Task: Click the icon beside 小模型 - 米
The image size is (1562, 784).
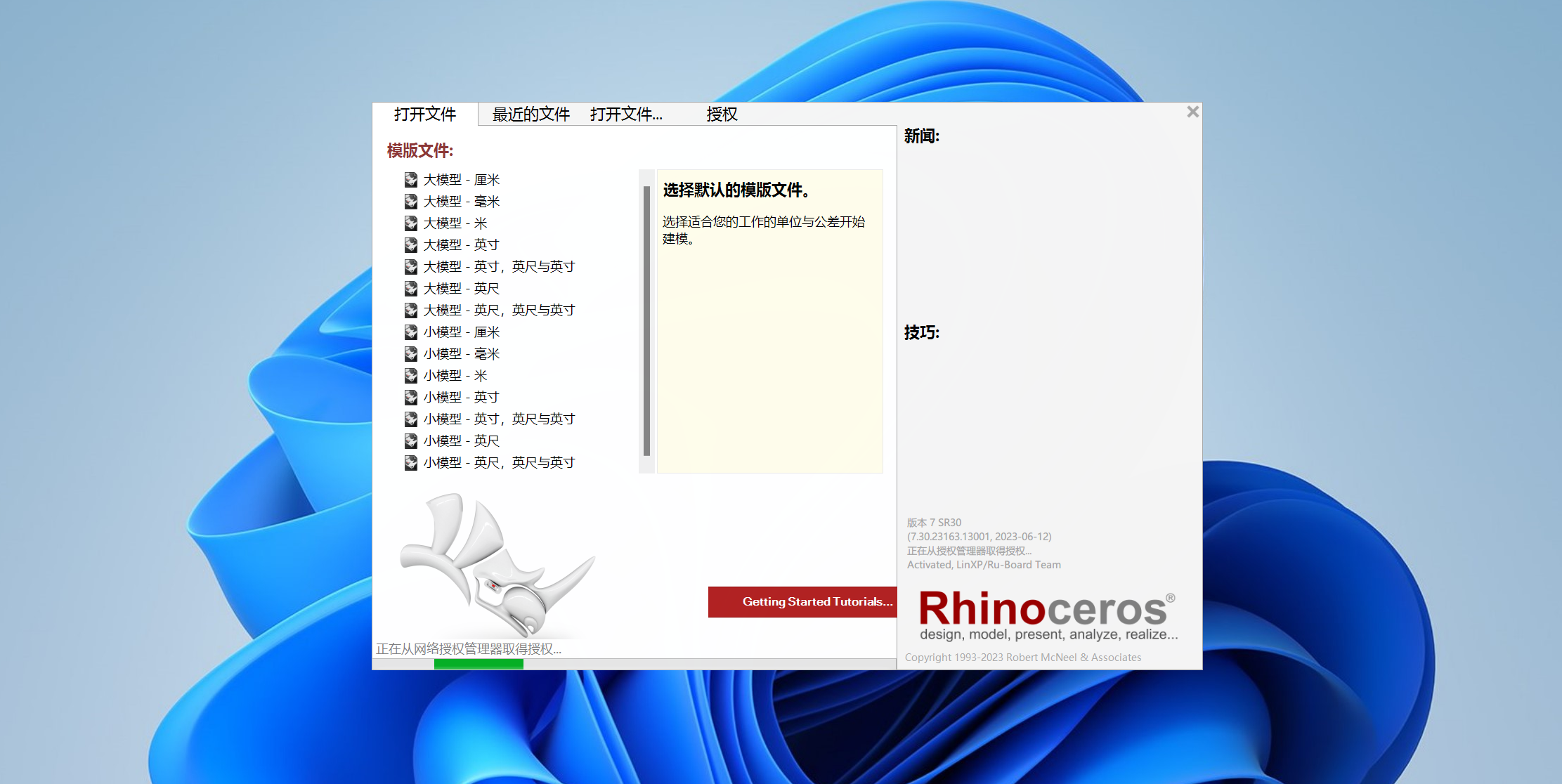Action: coord(411,376)
